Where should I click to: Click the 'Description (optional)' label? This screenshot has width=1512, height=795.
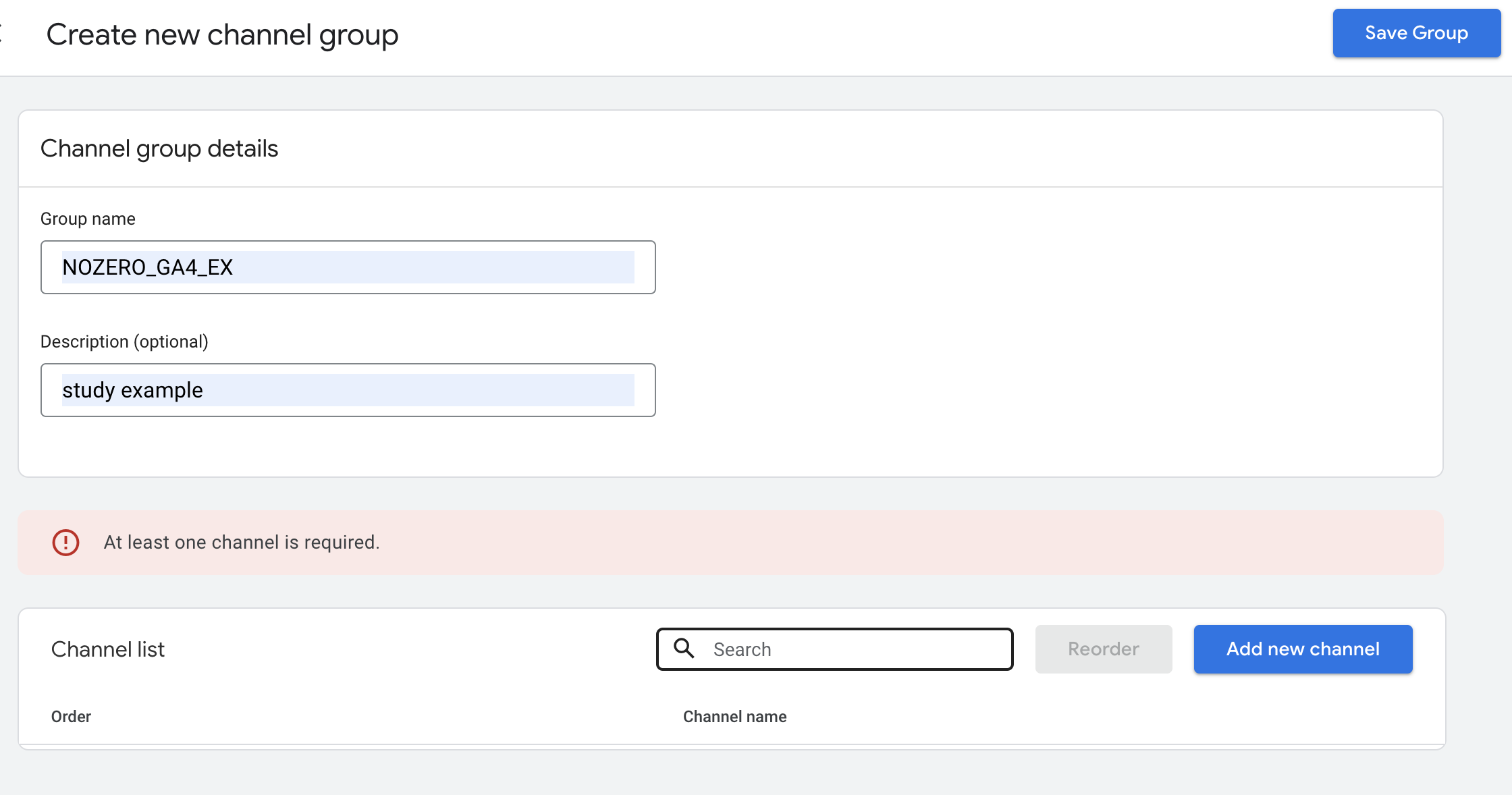(124, 341)
